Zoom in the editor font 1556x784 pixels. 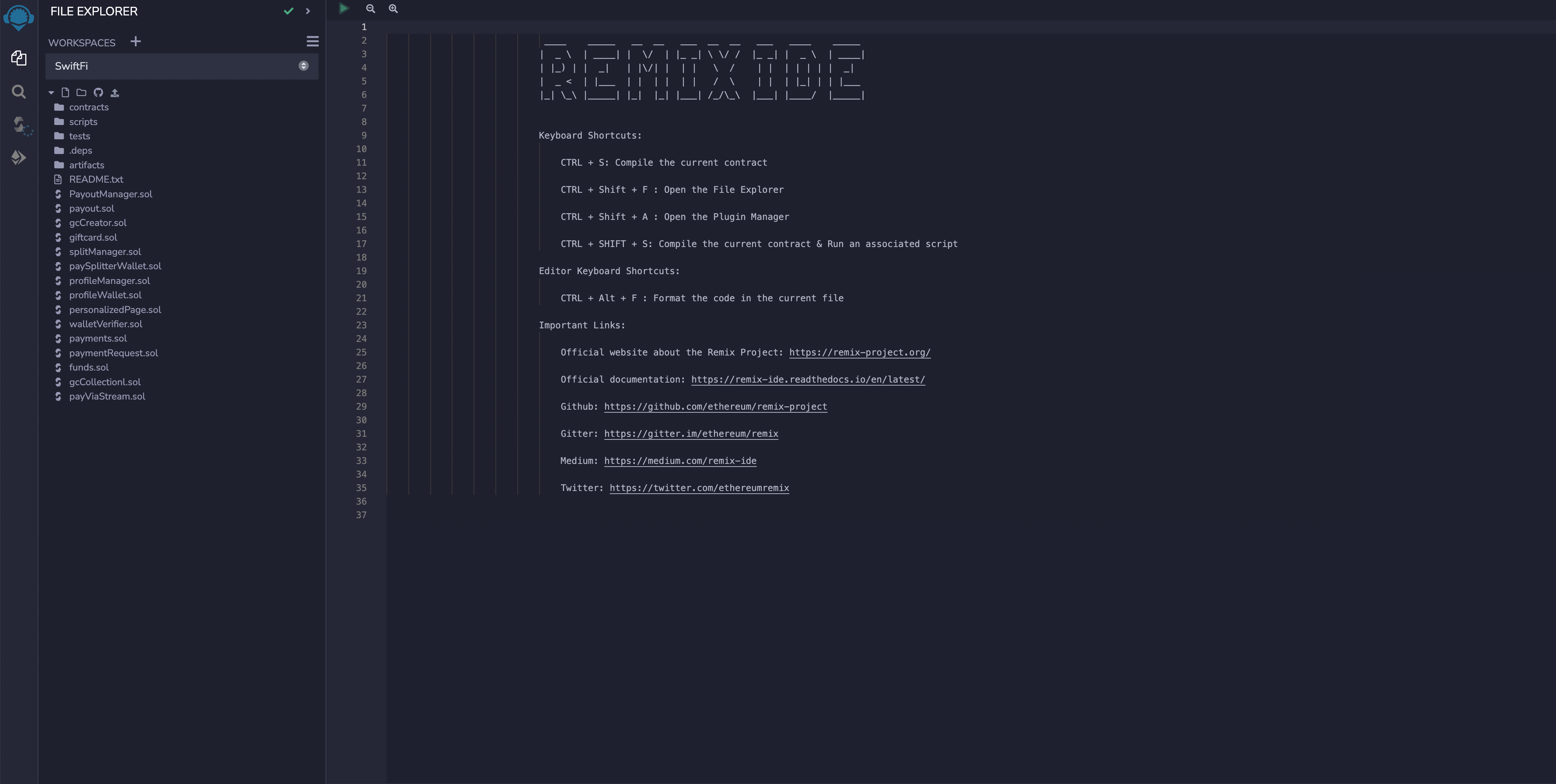point(393,8)
